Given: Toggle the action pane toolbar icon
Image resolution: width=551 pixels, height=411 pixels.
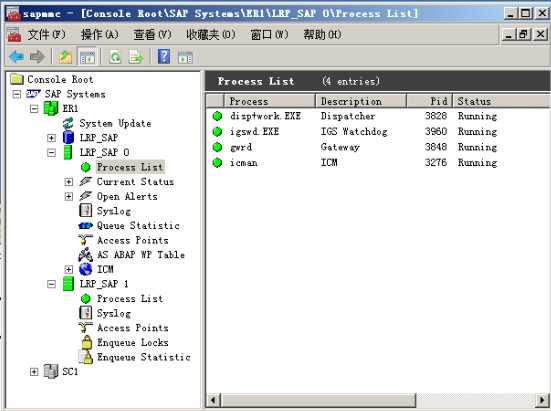Looking at the screenshot, I should [x=185, y=57].
